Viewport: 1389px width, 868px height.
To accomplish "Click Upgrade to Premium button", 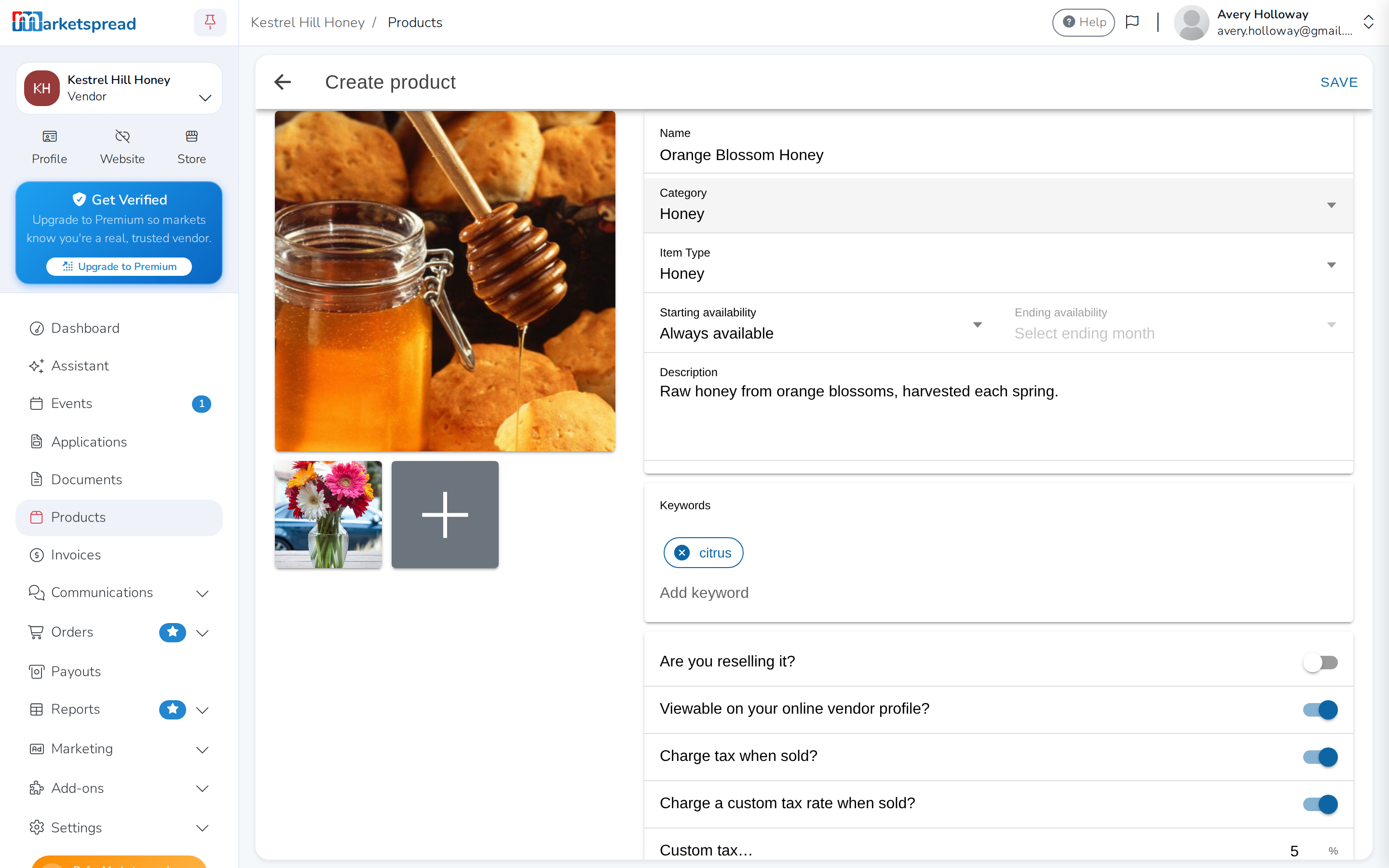I will [119, 266].
